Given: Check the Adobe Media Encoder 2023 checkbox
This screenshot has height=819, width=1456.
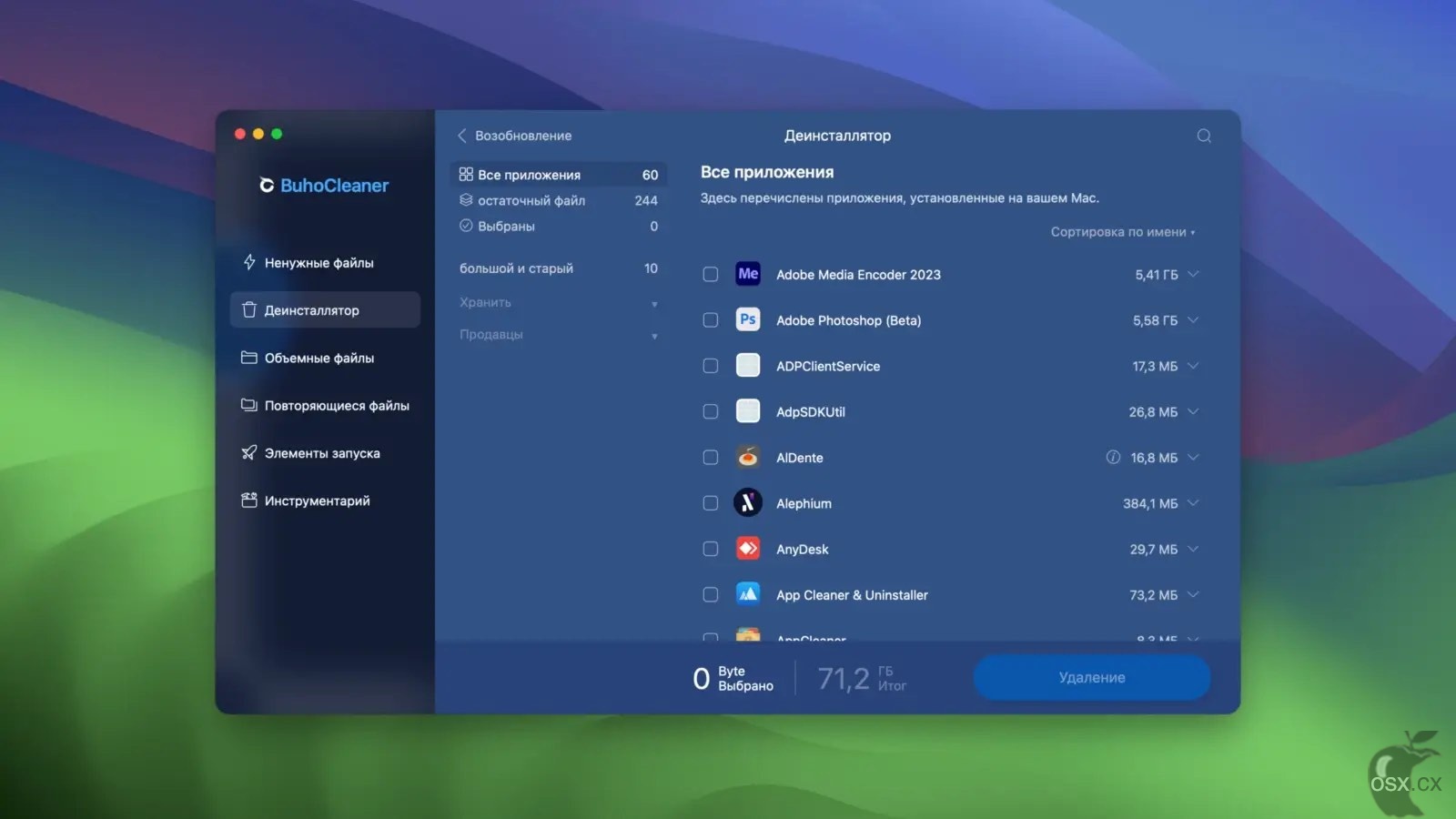Looking at the screenshot, I should (x=711, y=274).
